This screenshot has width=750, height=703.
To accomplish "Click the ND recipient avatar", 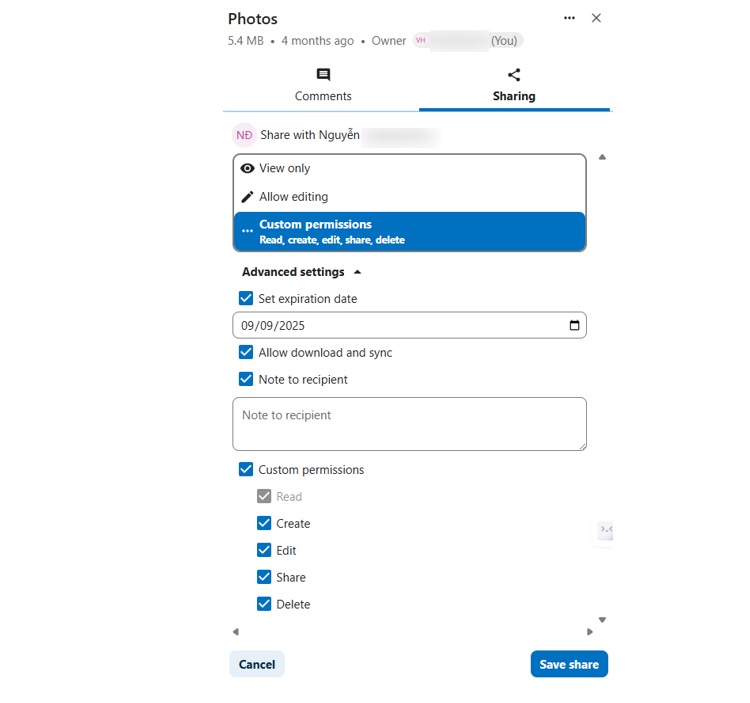I will point(244,135).
